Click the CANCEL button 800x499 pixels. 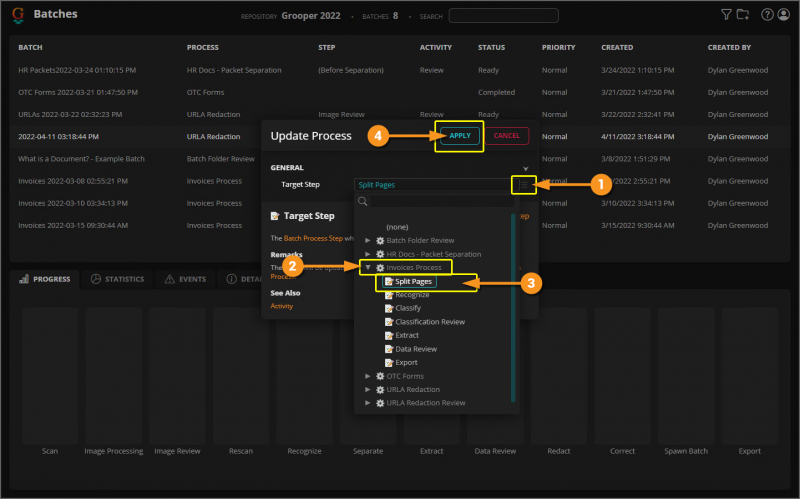point(507,136)
